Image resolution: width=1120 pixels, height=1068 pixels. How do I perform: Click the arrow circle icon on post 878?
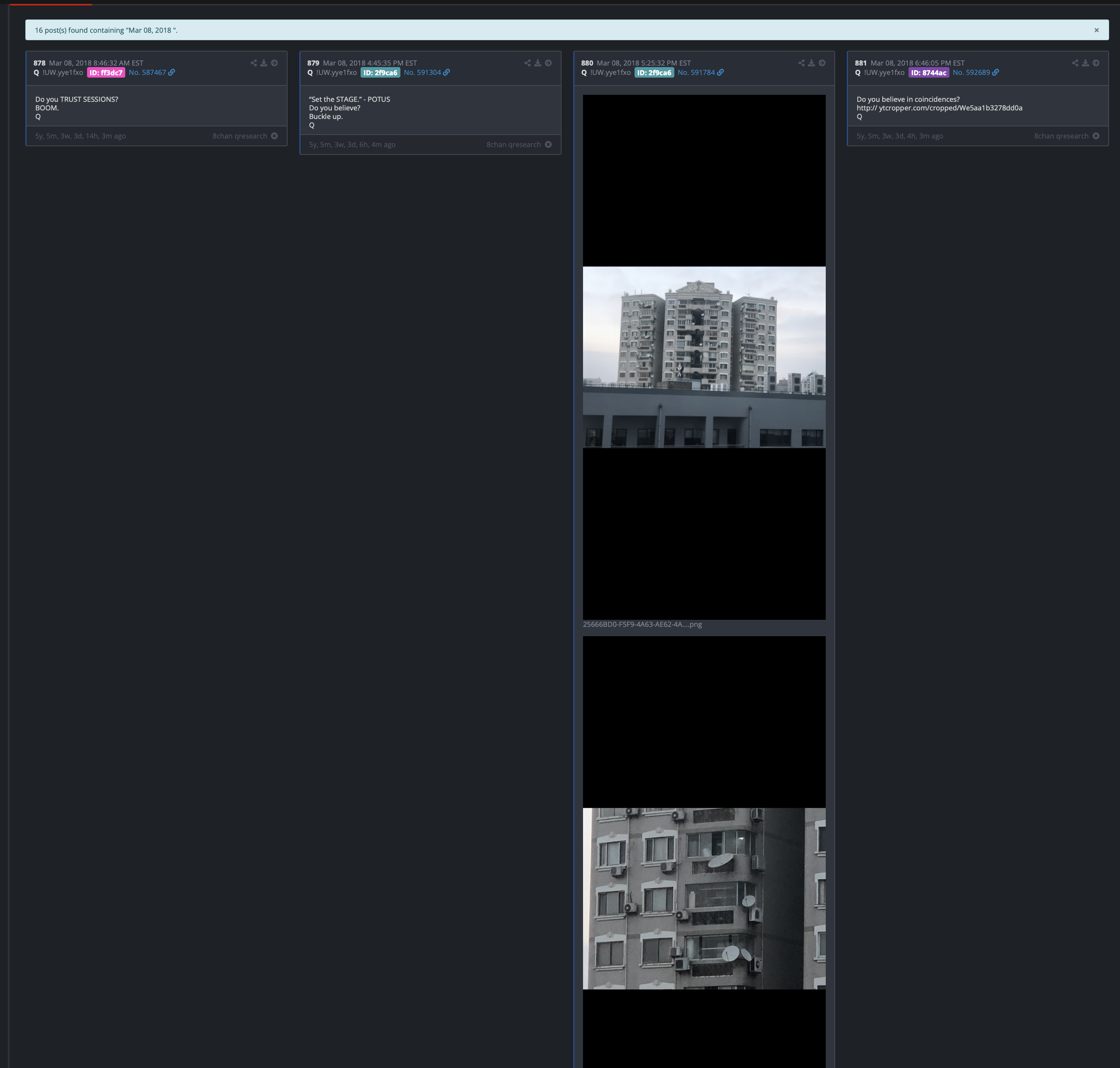click(275, 63)
